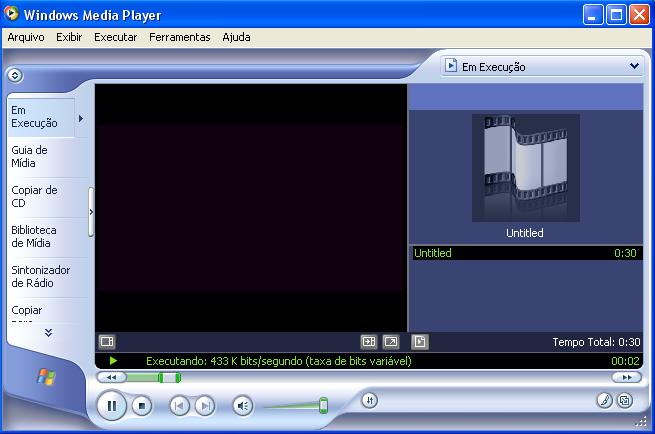Screen dimensions: 655x434
Task: Click the Windows Media Player title icon
Action: (x=11, y=14)
